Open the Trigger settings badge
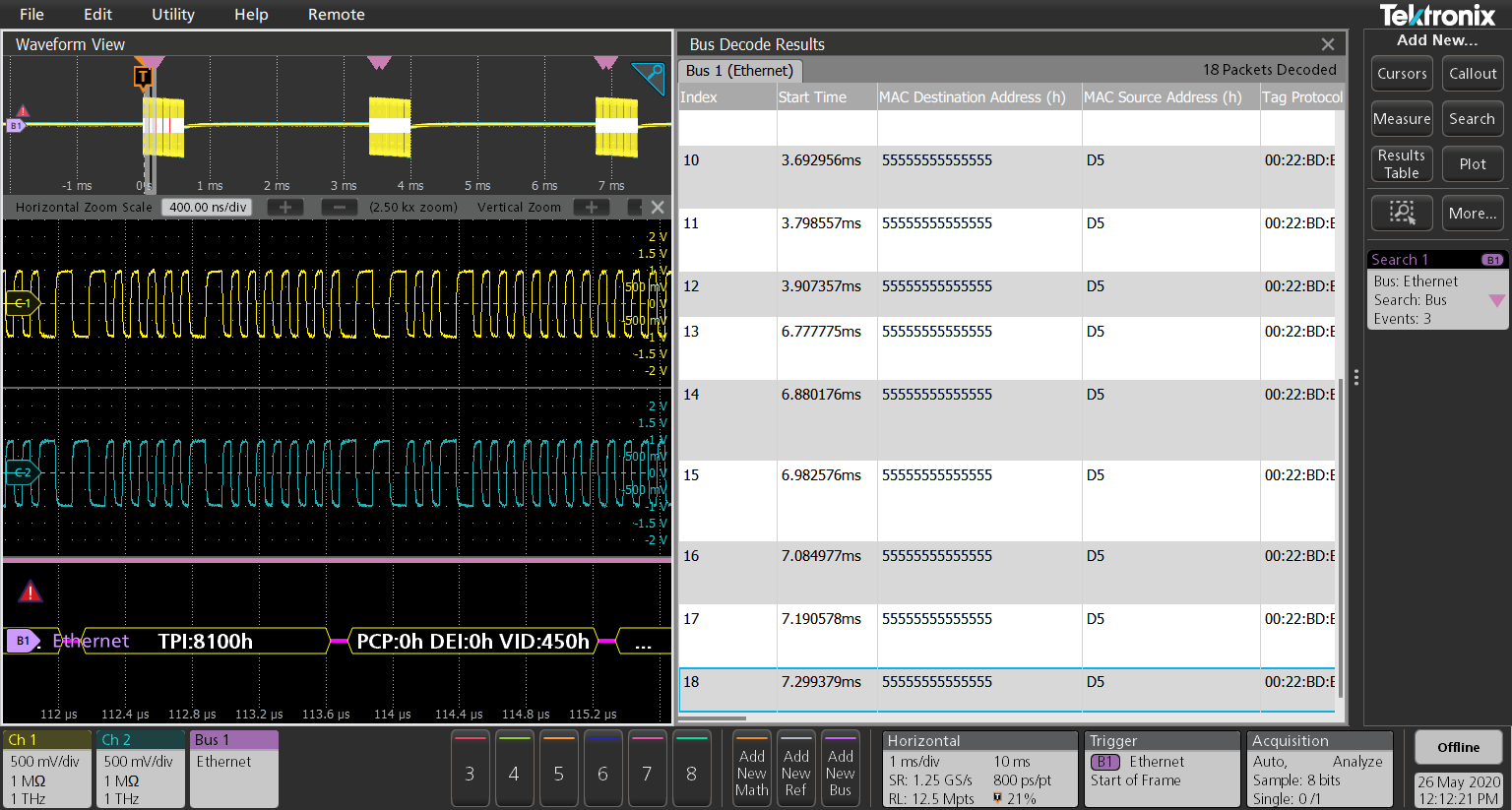 click(x=1162, y=770)
